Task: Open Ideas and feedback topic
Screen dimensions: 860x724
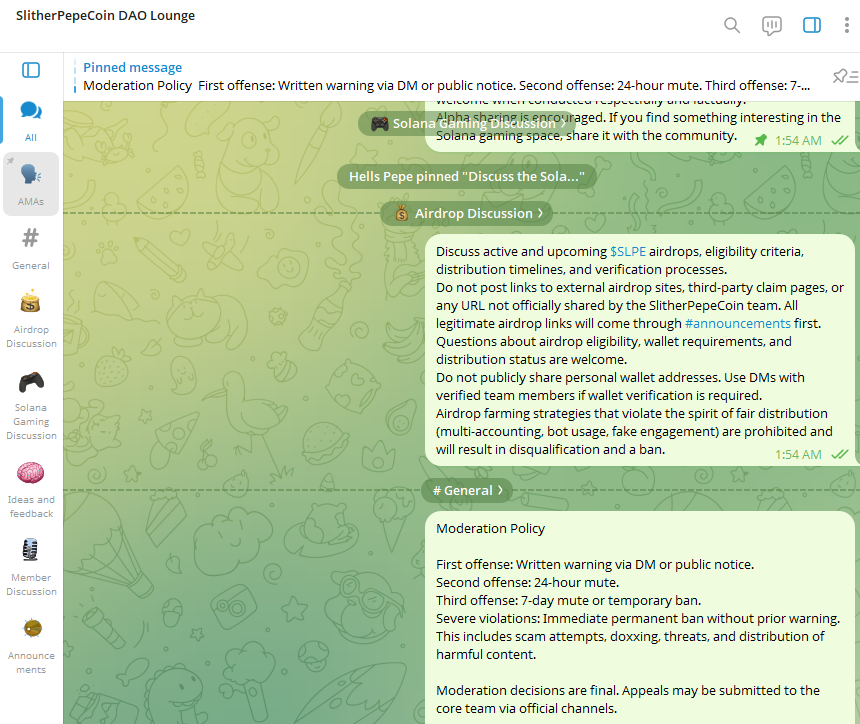Action: tap(31, 489)
